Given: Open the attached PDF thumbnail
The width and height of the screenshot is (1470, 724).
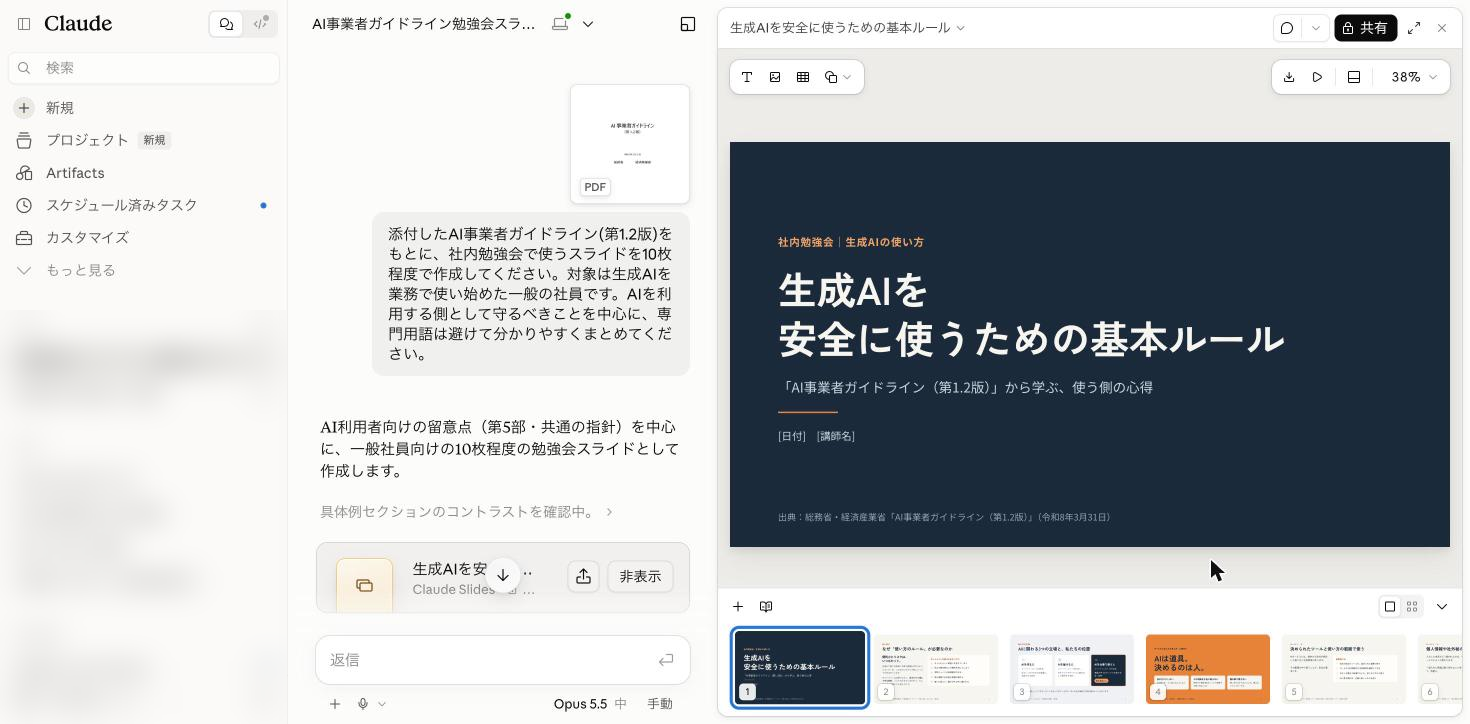Looking at the screenshot, I should 630,144.
